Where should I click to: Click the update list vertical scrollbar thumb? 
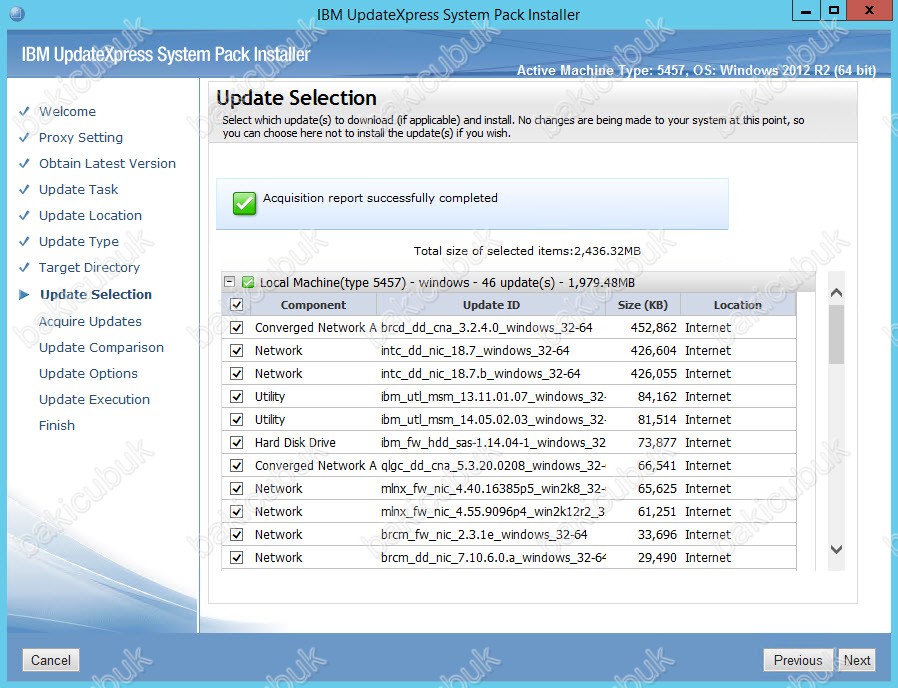click(836, 335)
